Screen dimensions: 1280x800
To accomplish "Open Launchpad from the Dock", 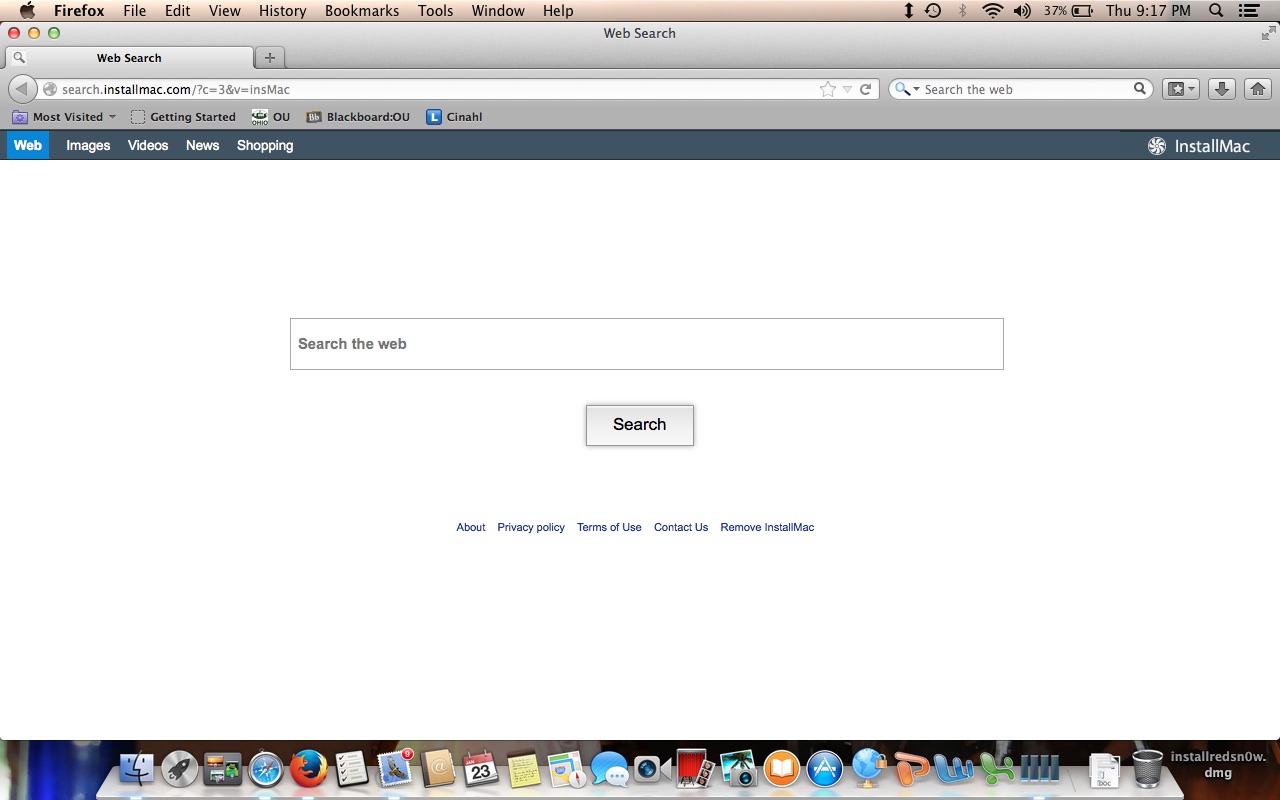I will click(180, 768).
